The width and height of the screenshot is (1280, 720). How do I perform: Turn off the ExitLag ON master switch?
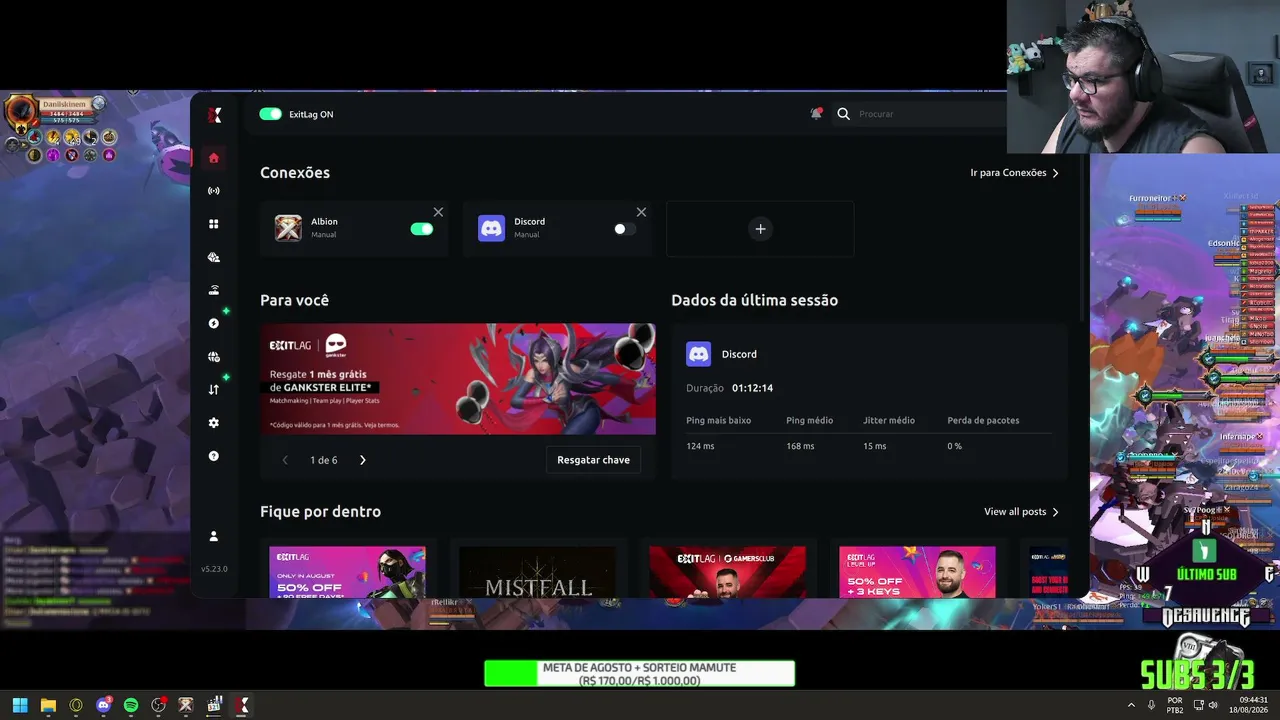point(270,114)
